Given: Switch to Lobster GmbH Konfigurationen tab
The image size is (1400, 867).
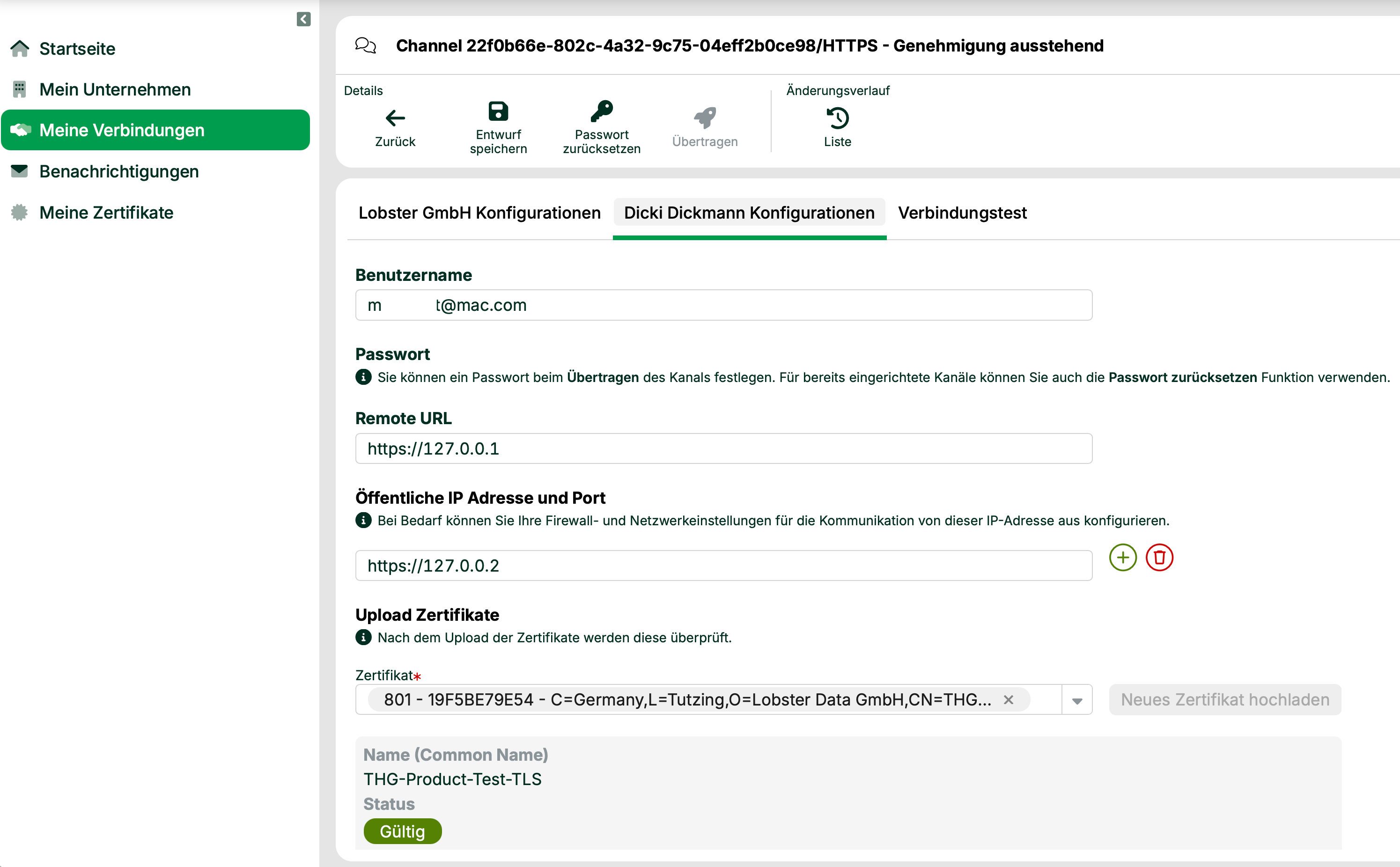Looking at the screenshot, I should 479,213.
